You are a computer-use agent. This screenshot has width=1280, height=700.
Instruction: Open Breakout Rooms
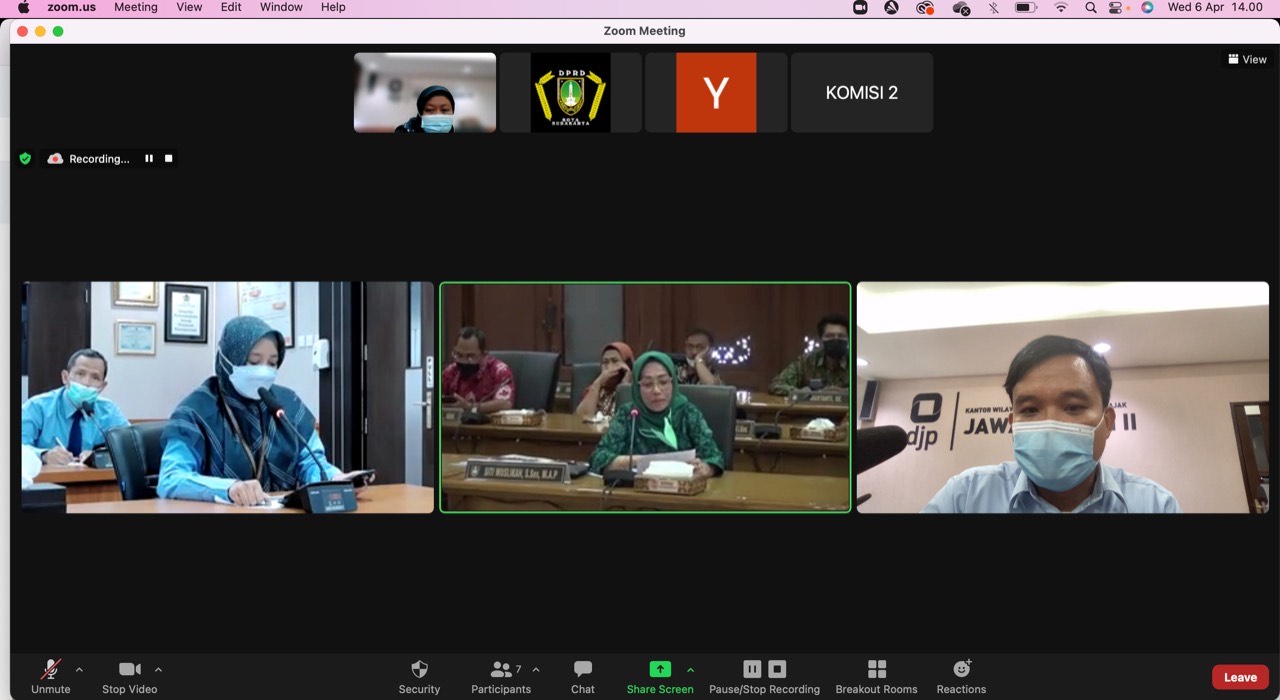876,670
